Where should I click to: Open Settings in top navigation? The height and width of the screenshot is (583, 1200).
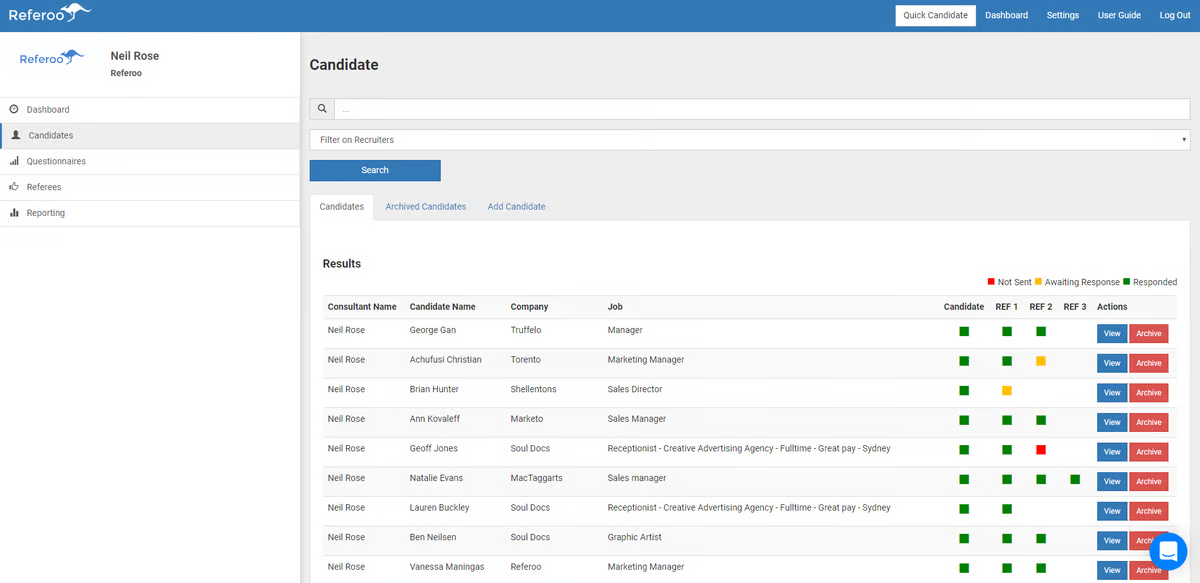[1063, 15]
